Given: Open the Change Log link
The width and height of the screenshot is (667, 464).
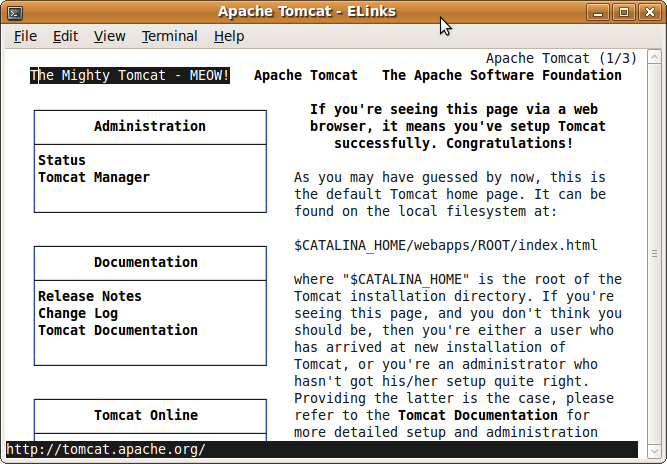Looking at the screenshot, I should 78,313.
